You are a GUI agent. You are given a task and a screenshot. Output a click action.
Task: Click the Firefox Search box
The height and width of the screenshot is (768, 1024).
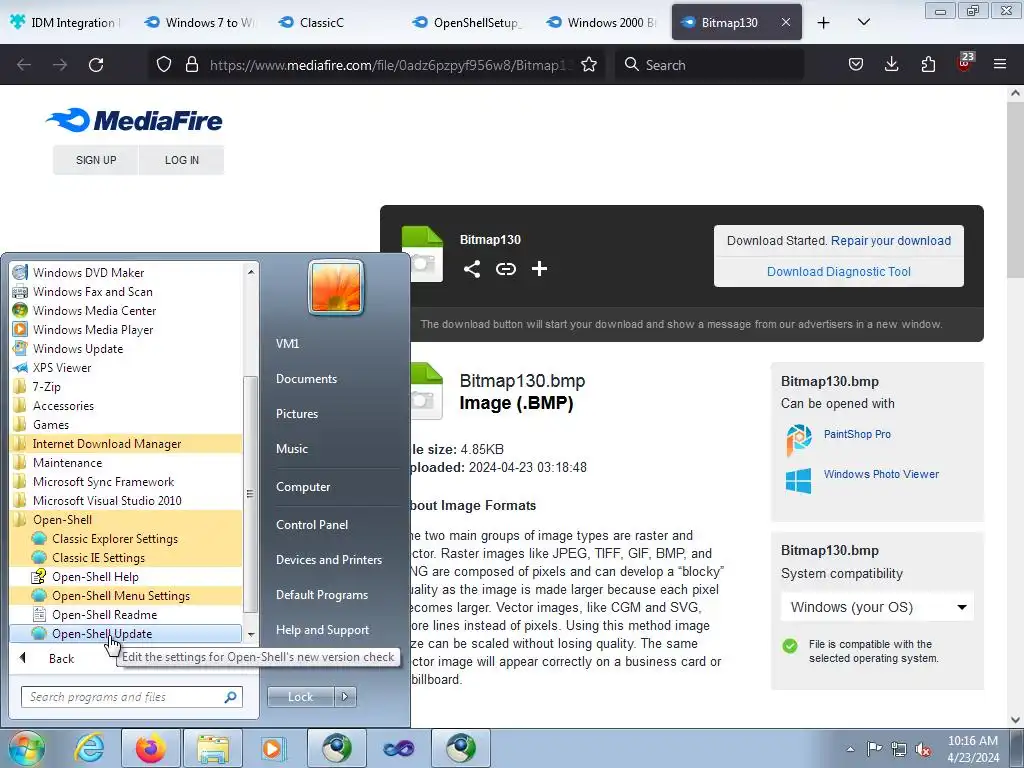710,65
